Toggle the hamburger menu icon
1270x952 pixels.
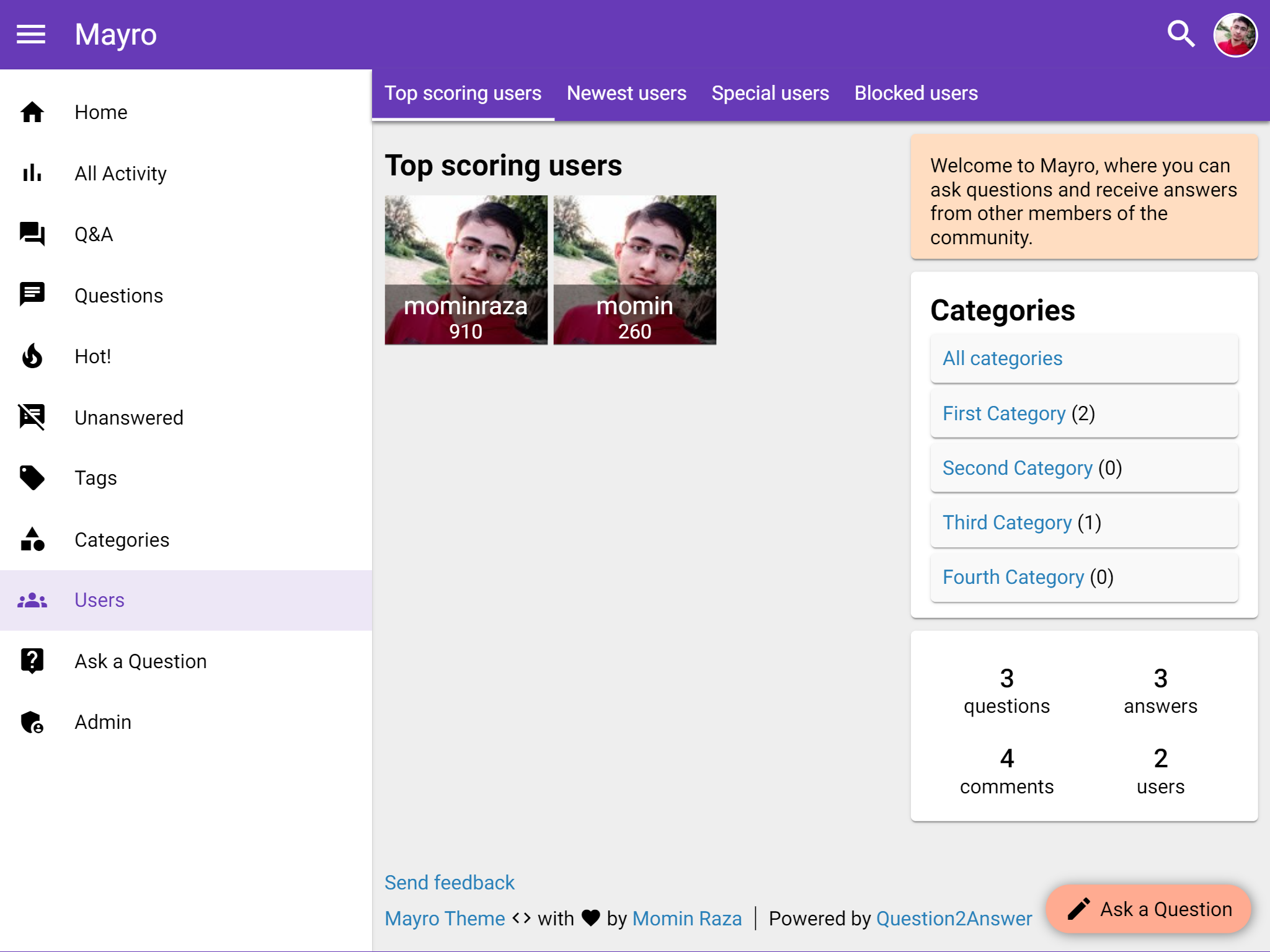pyautogui.click(x=31, y=35)
